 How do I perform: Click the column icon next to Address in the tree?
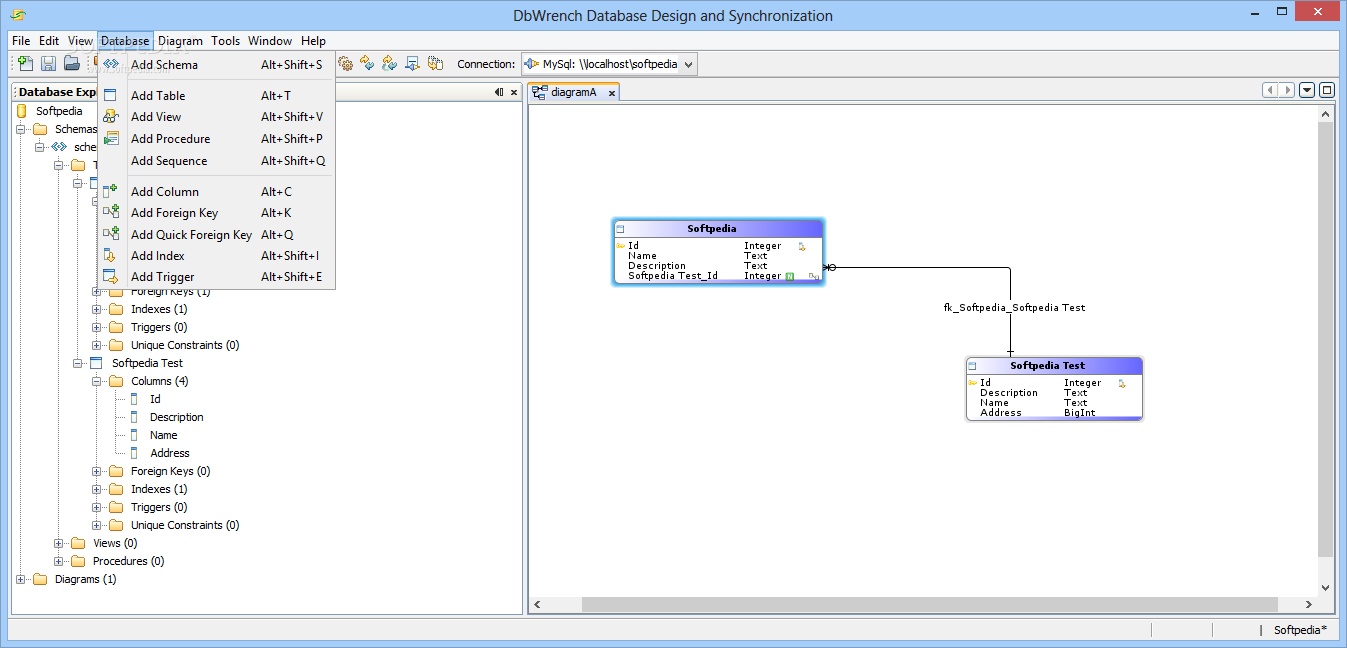134,453
